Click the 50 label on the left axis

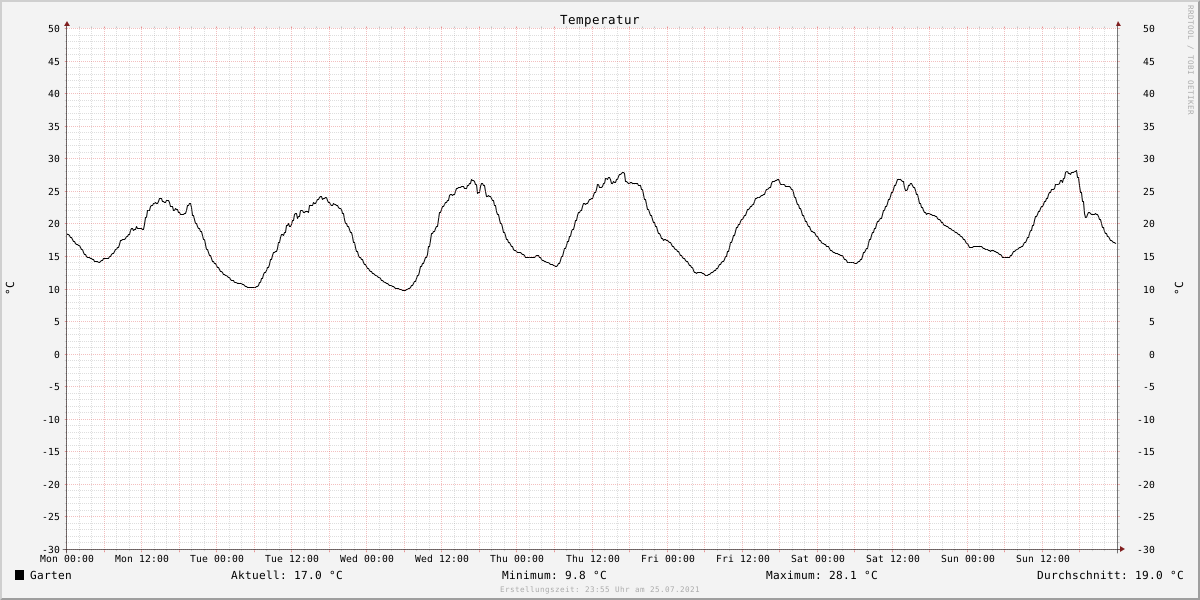(54, 29)
